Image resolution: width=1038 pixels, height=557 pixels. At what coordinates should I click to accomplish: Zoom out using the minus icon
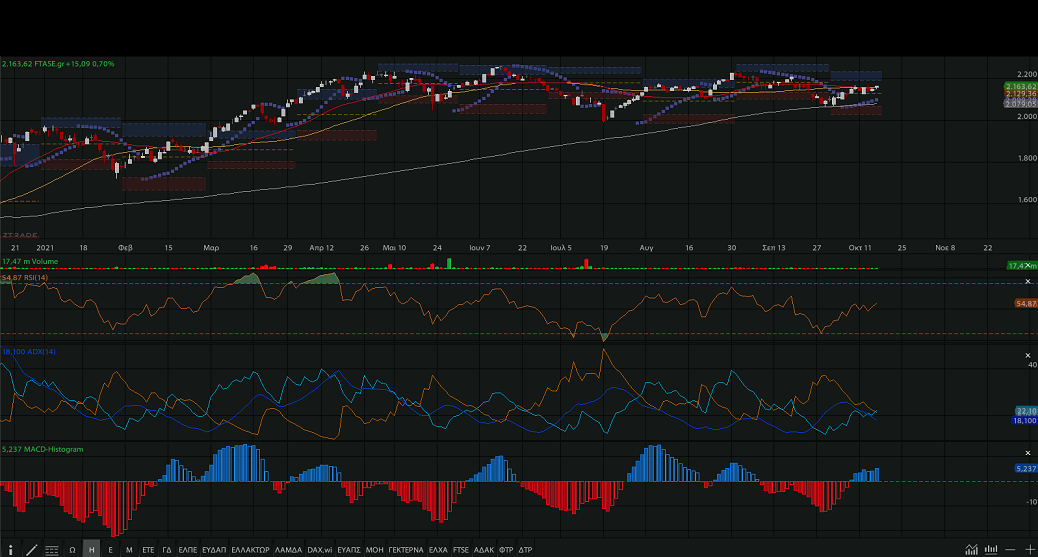tap(1010, 550)
